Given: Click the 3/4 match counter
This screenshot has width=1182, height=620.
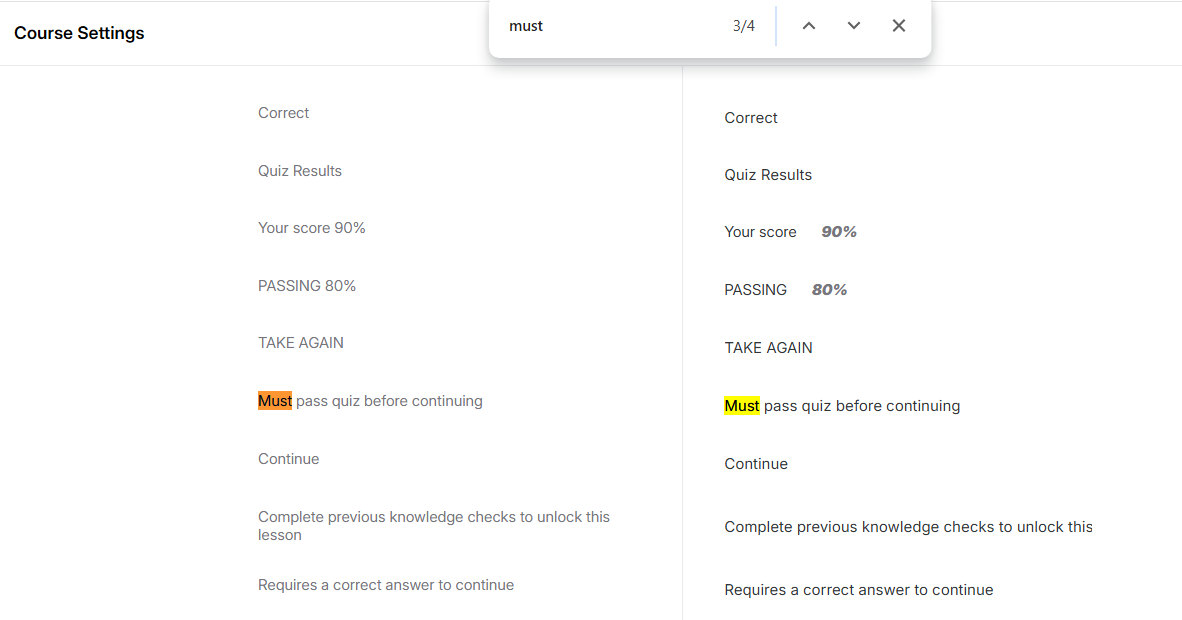Looking at the screenshot, I should coord(743,26).
